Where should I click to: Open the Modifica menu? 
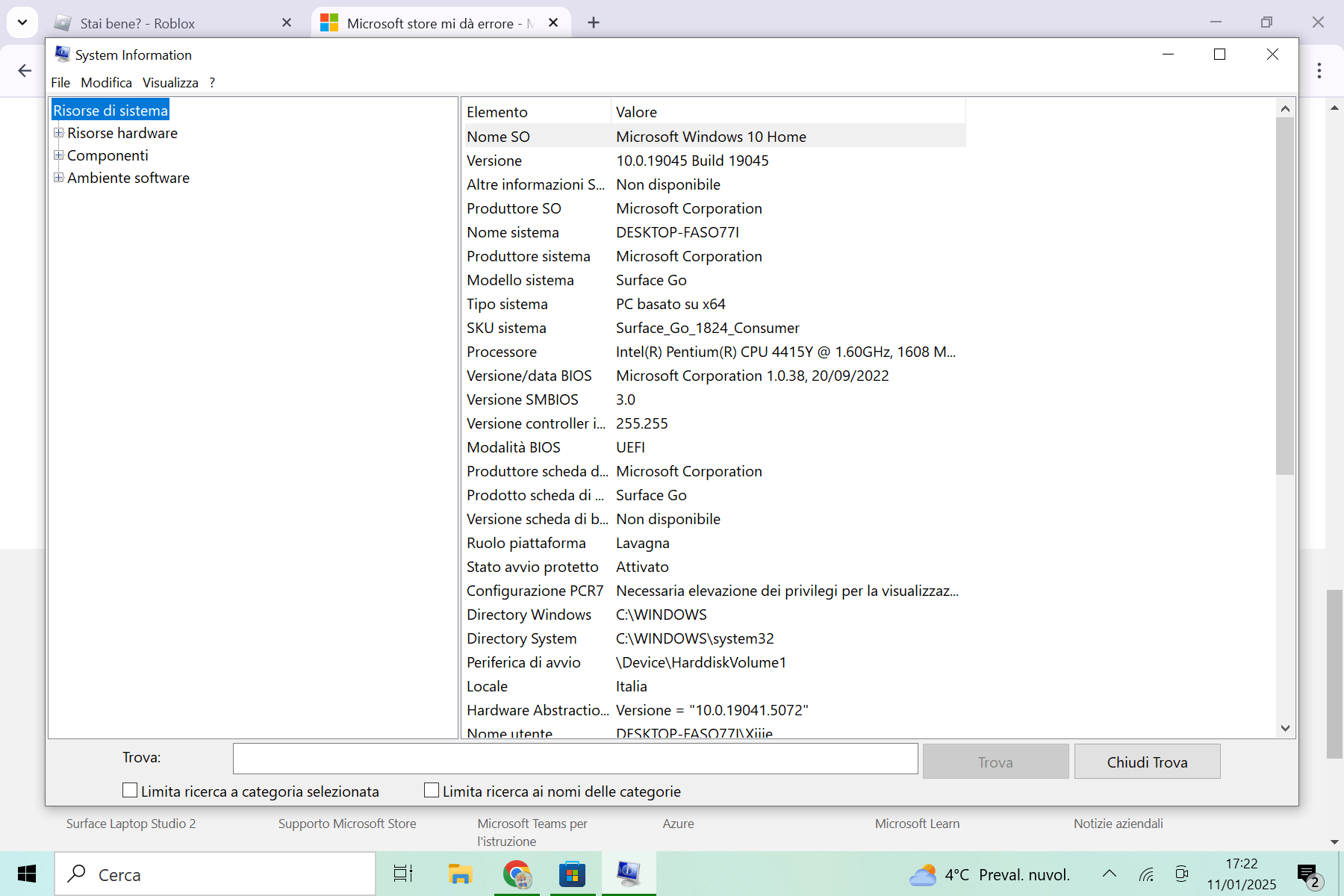106,83
